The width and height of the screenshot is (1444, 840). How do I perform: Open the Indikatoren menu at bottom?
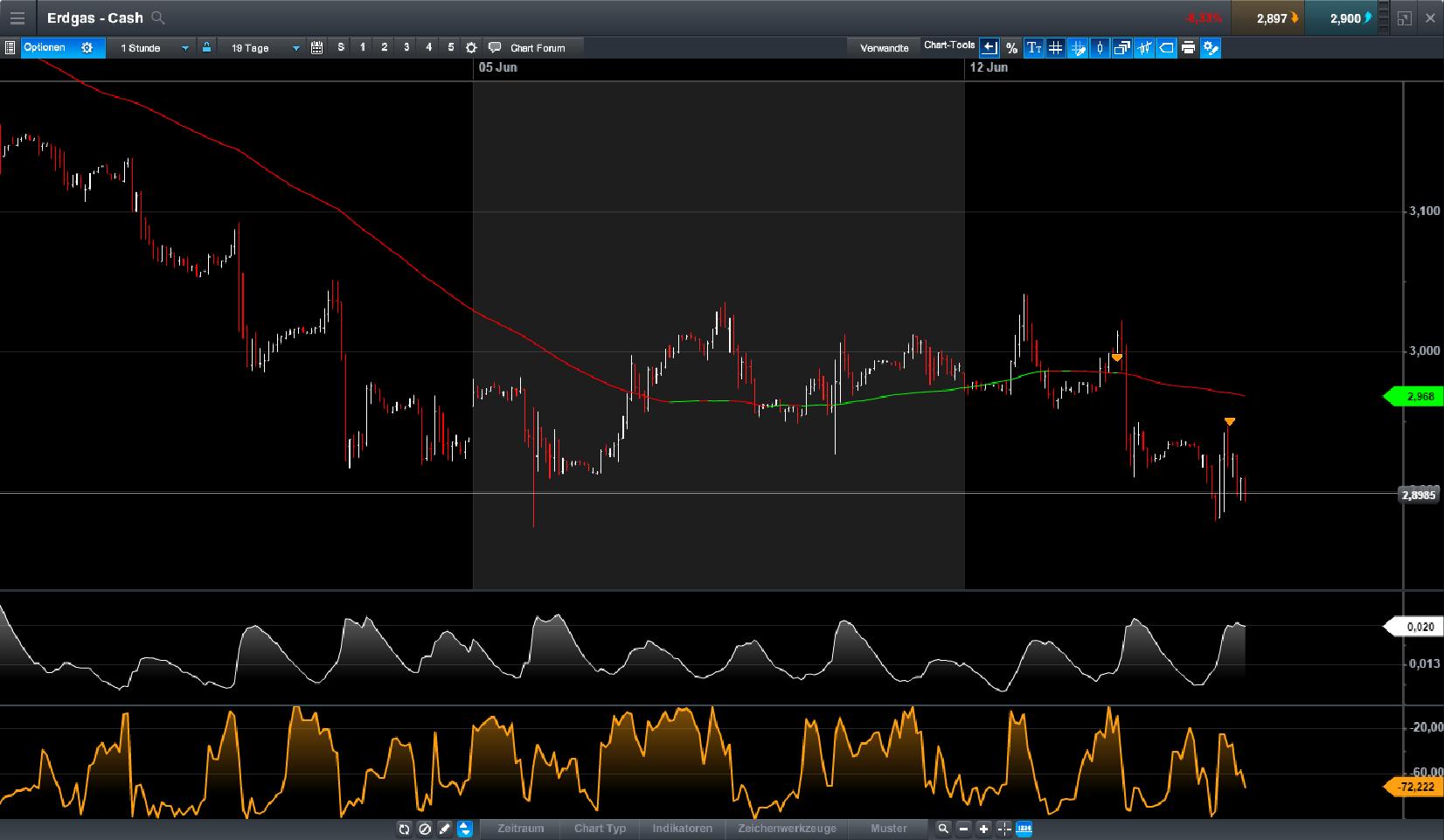(x=682, y=829)
